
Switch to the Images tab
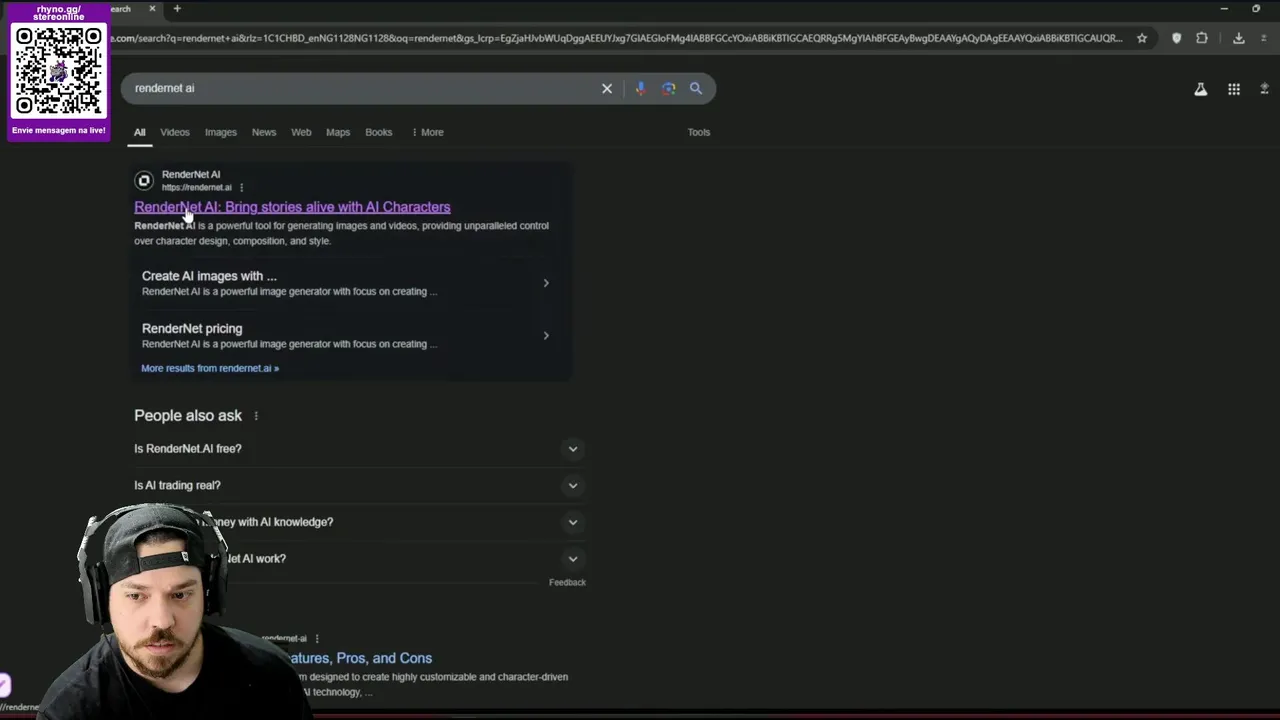pyautogui.click(x=221, y=132)
